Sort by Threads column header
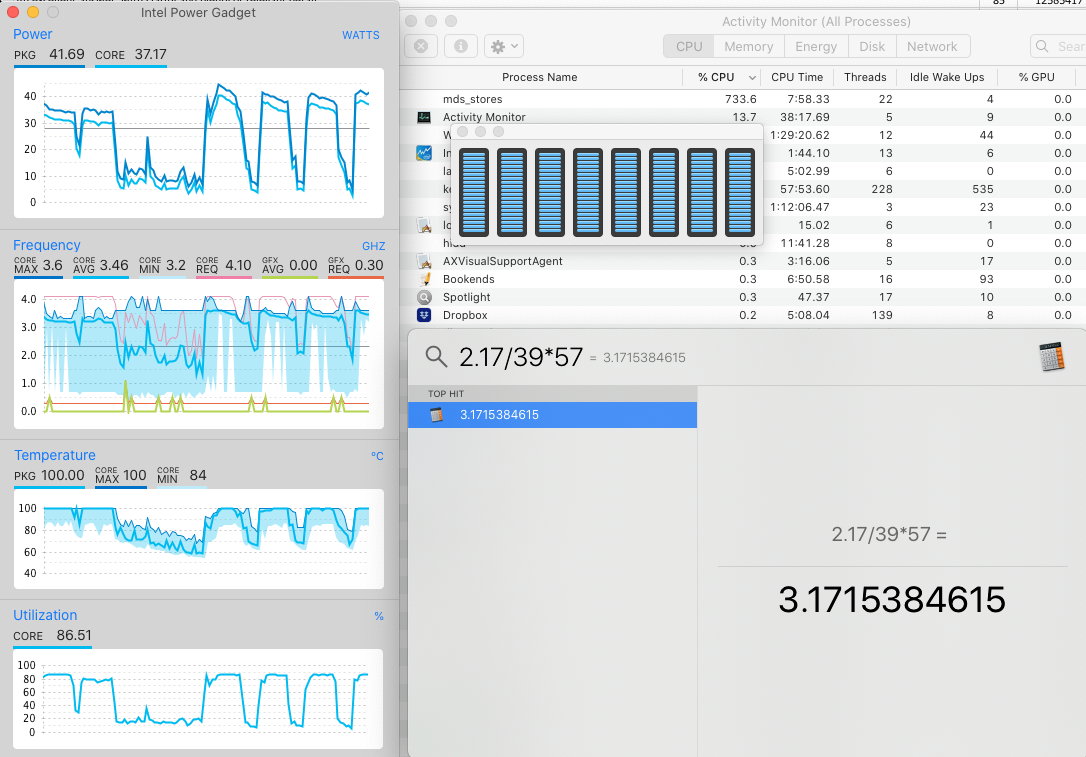The image size is (1086, 757). (x=865, y=77)
